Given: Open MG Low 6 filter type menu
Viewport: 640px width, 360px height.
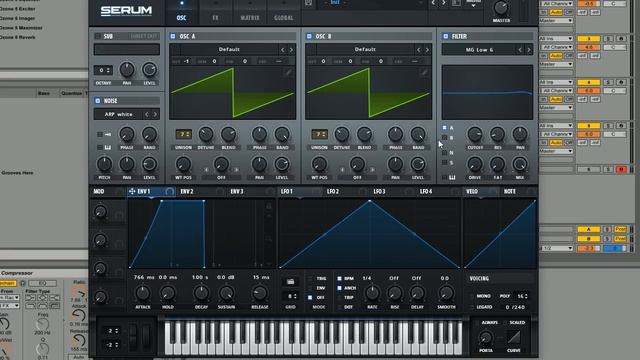Looking at the screenshot, I should coord(479,50).
